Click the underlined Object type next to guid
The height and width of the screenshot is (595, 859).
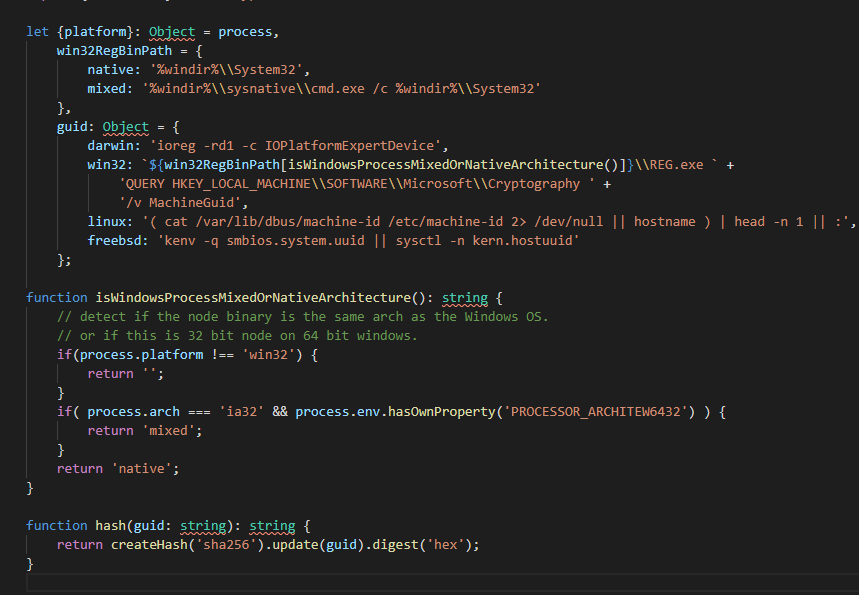pos(125,126)
